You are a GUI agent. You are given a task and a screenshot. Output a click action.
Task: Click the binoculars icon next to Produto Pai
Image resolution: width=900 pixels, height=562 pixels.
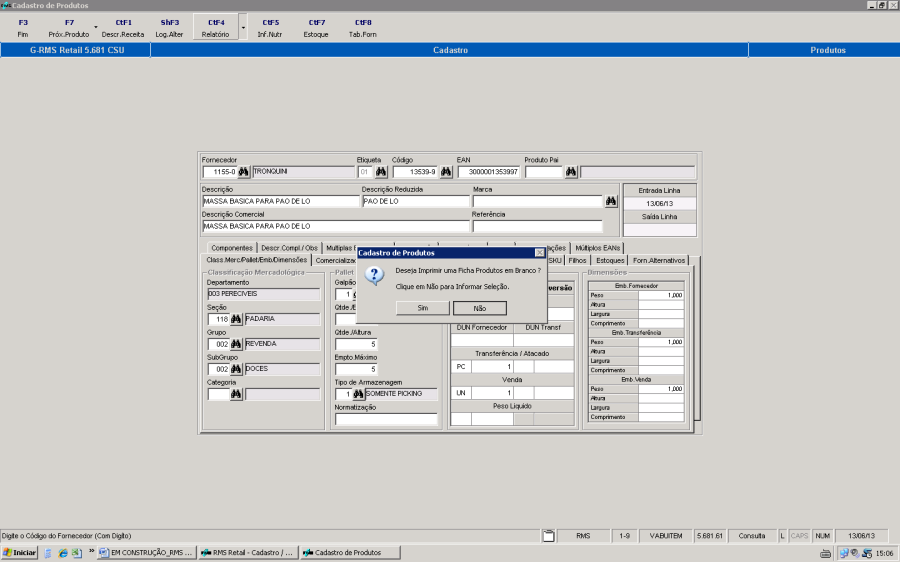(x=571, y=172)
